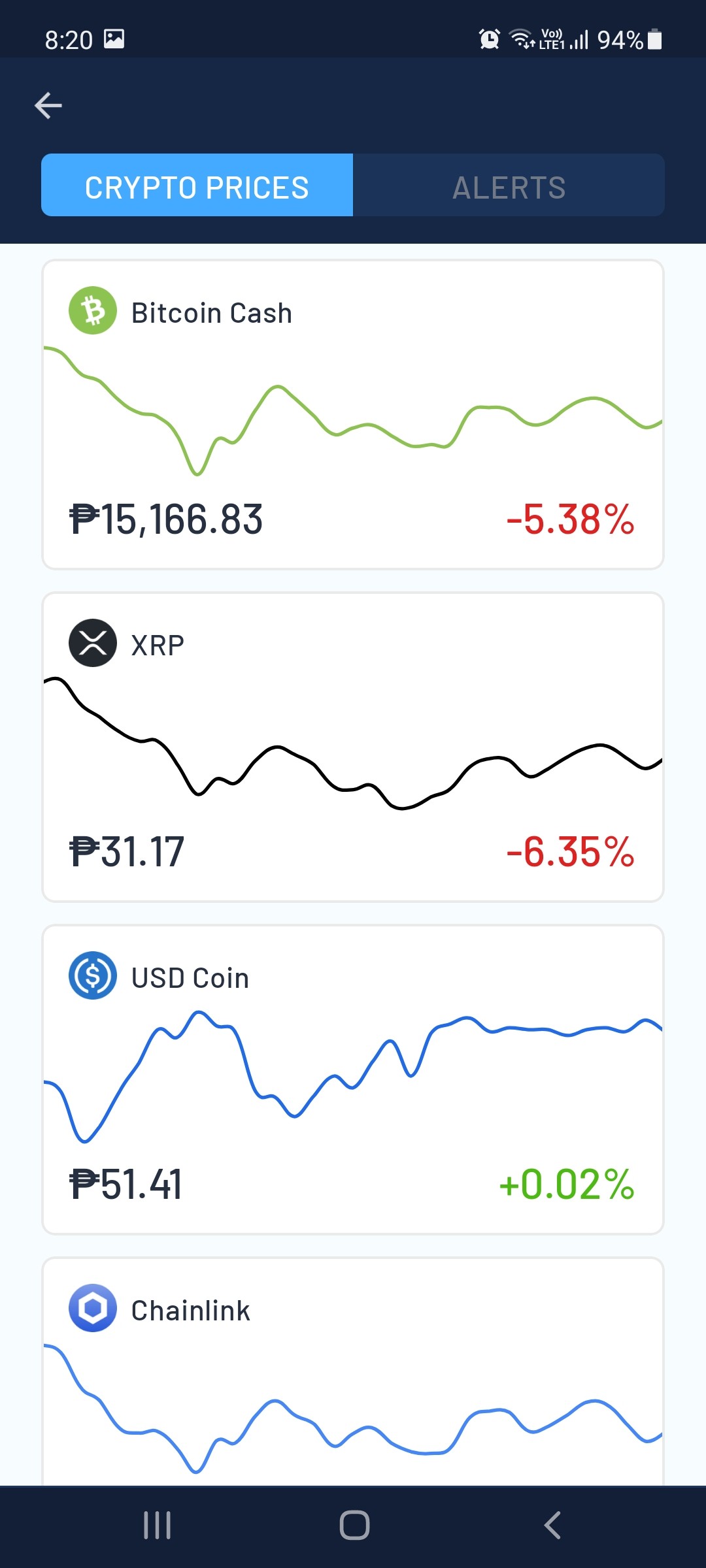Open Android recent apps button
The height and width of the screenshot is (1568, 706).
click(158, 1526)
